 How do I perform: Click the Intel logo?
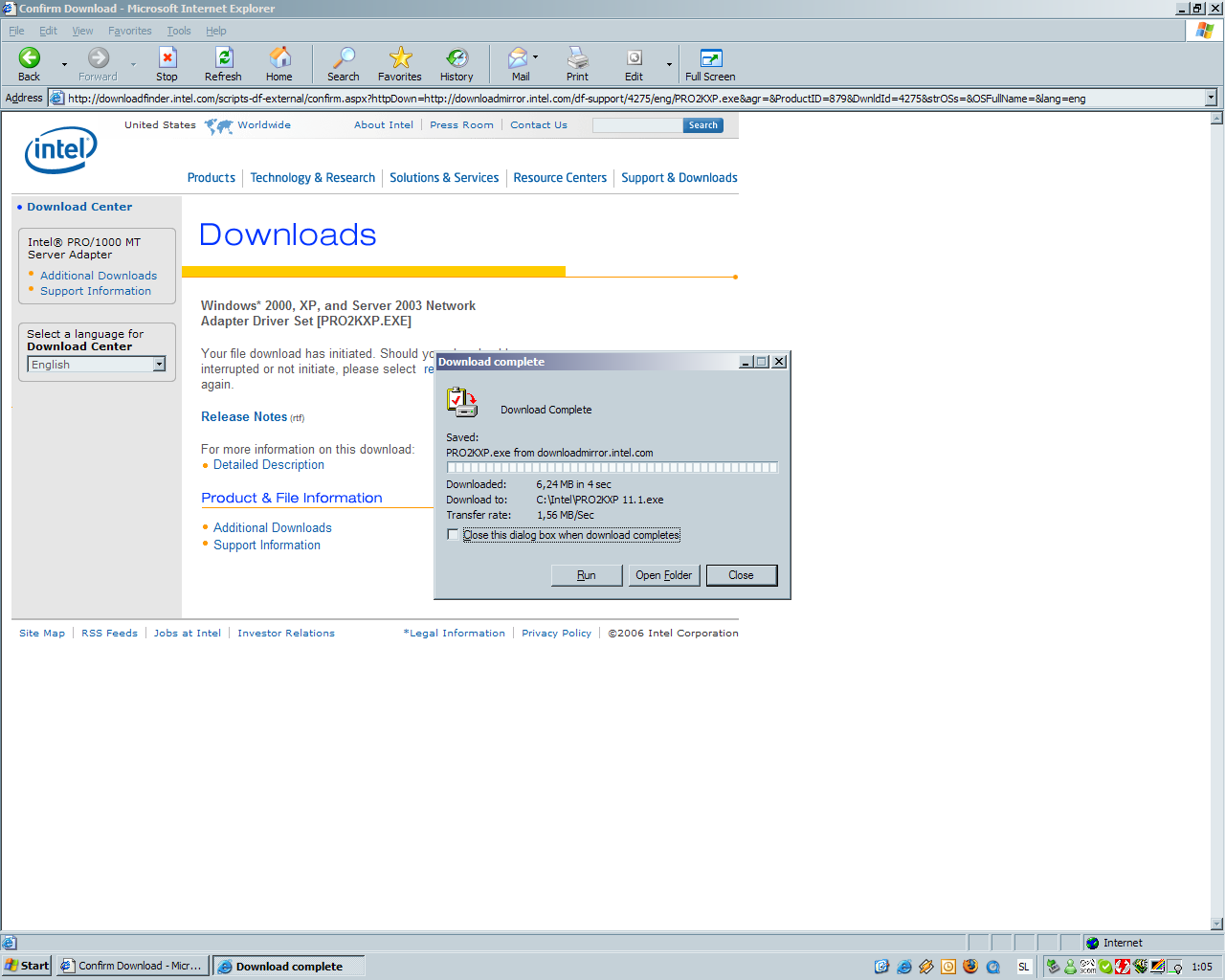click(x=61, y=150)
